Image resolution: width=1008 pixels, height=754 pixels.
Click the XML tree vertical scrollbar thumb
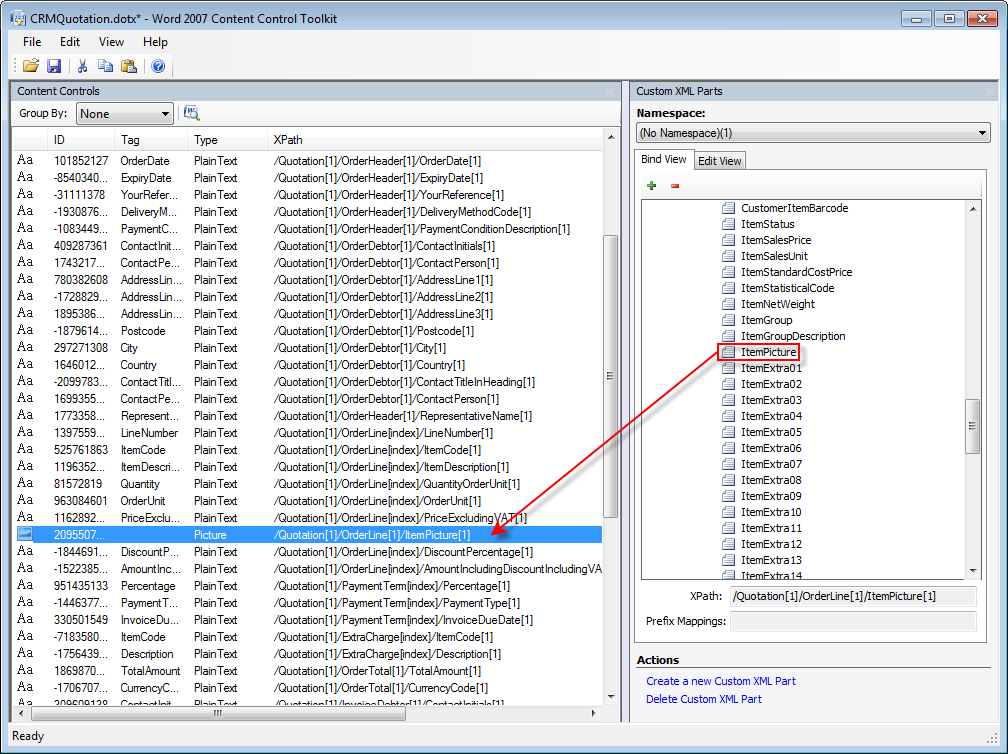[973, 426]
